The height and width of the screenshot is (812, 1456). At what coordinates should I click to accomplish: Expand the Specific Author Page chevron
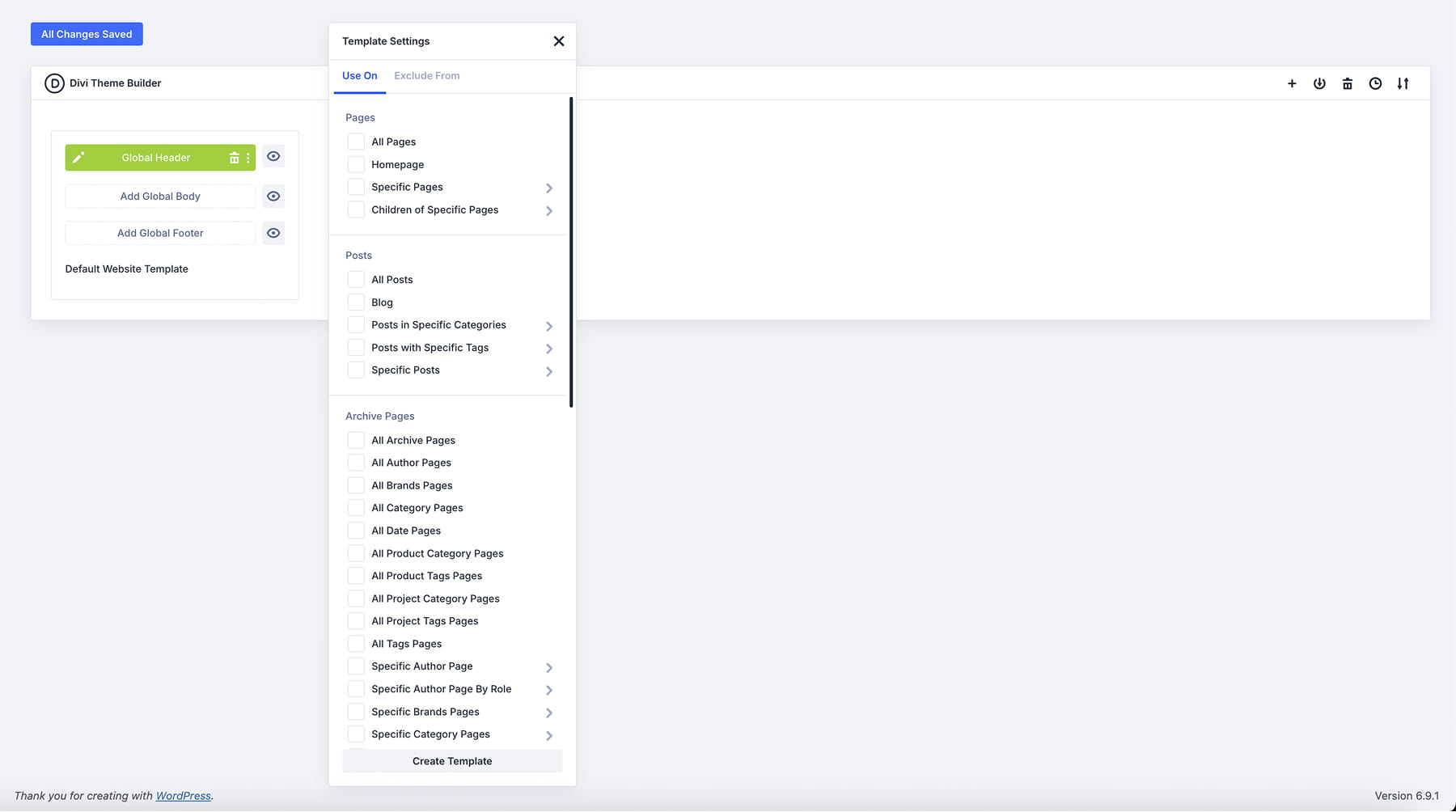coord(549,667)
